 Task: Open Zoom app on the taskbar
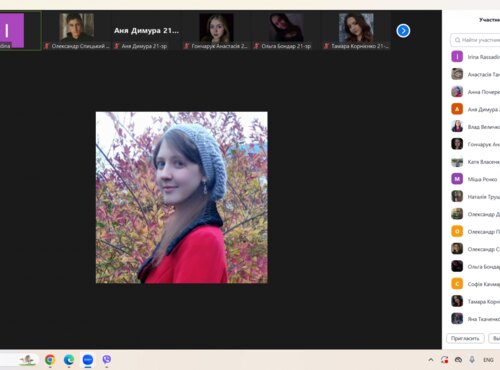88,360
